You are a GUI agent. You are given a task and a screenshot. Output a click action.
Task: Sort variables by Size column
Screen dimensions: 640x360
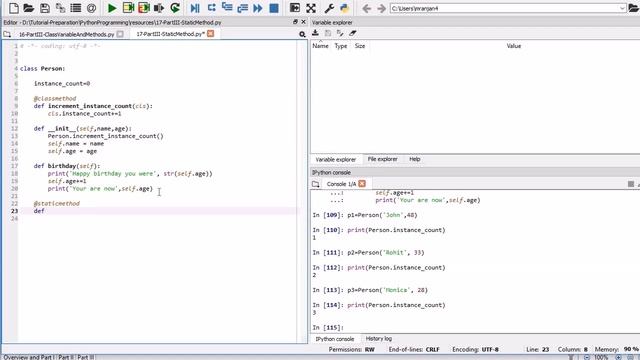tap(360, 46)
